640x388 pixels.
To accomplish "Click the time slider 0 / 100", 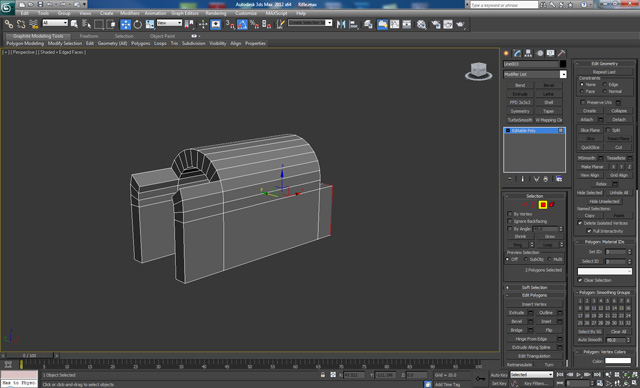I will (x=29, y=356).
